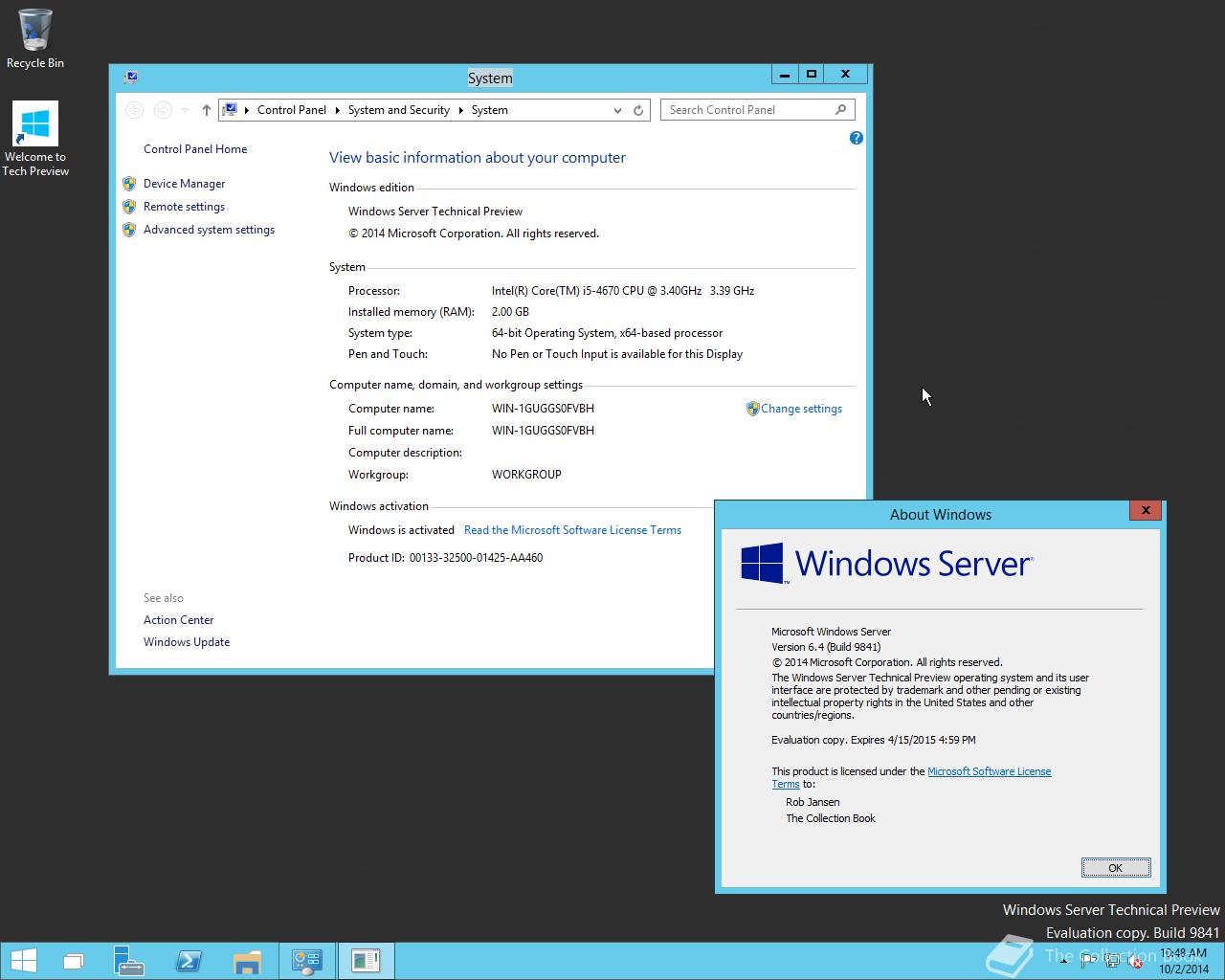Image resolution: width=1225 pixels, height=980 pixels.
Task: Click the Evaluation copy expiry text
Action: (874, 740)
